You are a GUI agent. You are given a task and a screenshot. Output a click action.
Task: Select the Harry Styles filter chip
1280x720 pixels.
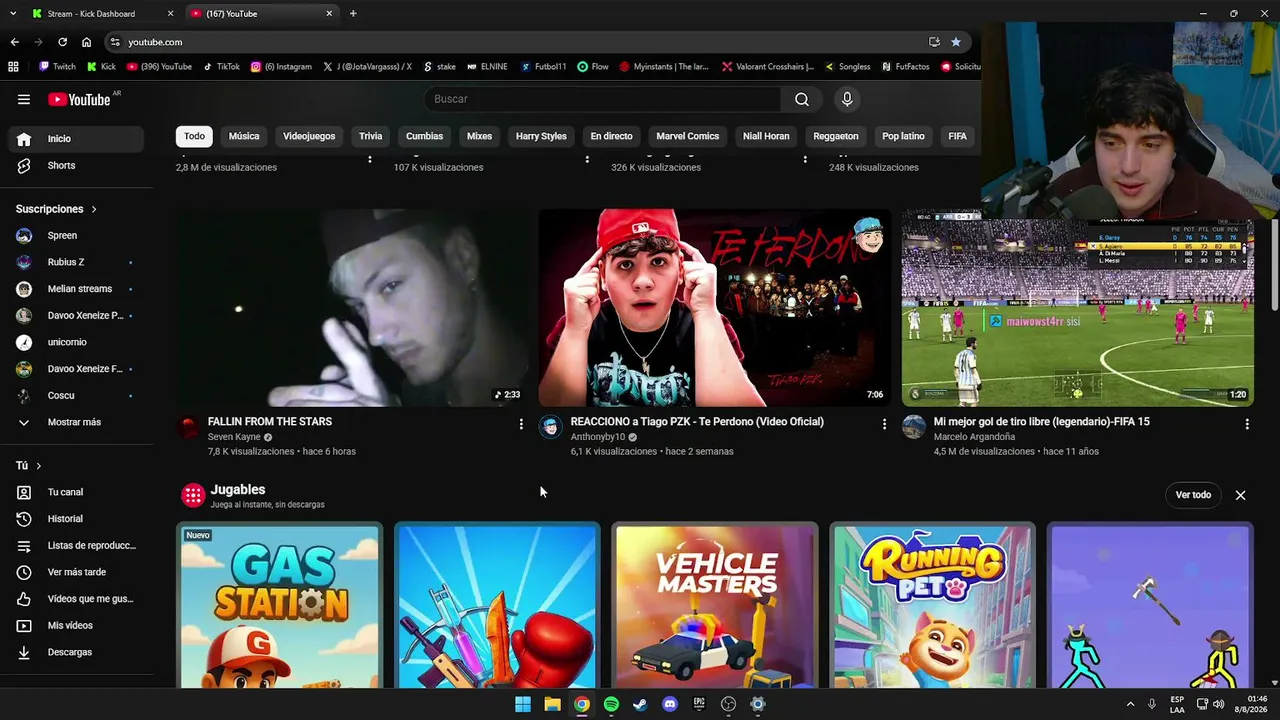(x=541, y=136)
